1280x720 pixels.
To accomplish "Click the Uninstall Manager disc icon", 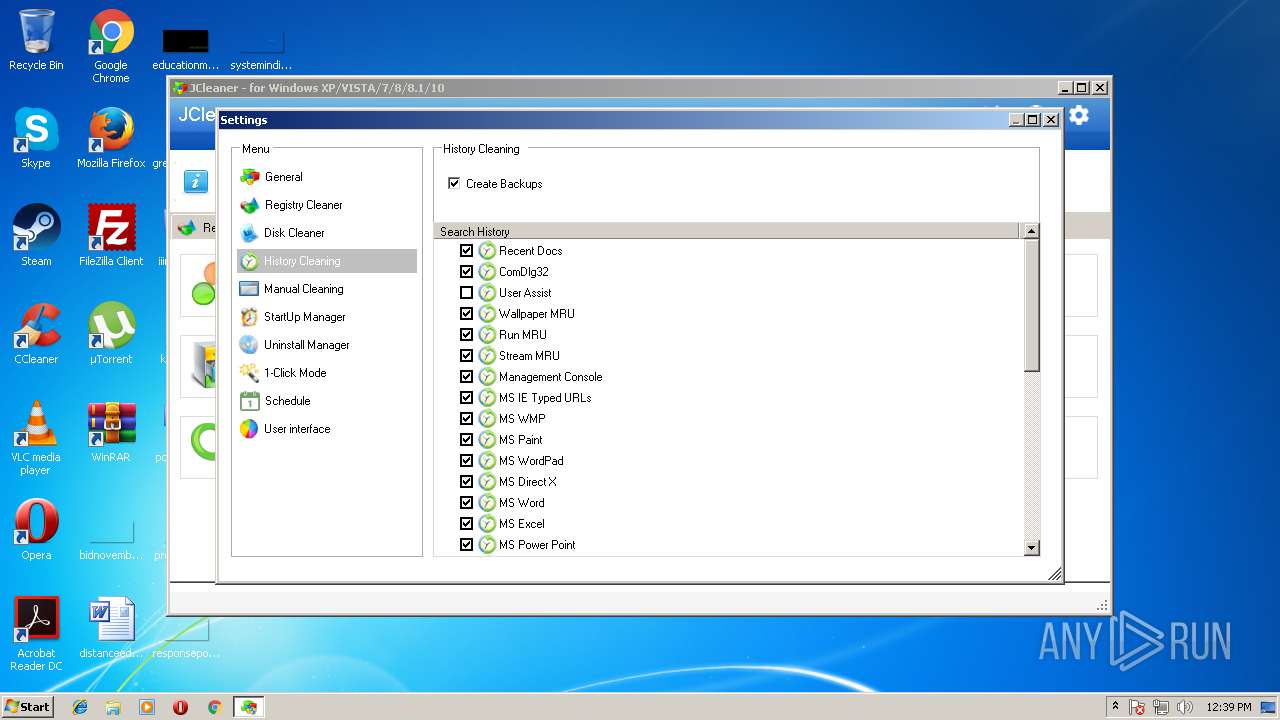I will [249, 345].
